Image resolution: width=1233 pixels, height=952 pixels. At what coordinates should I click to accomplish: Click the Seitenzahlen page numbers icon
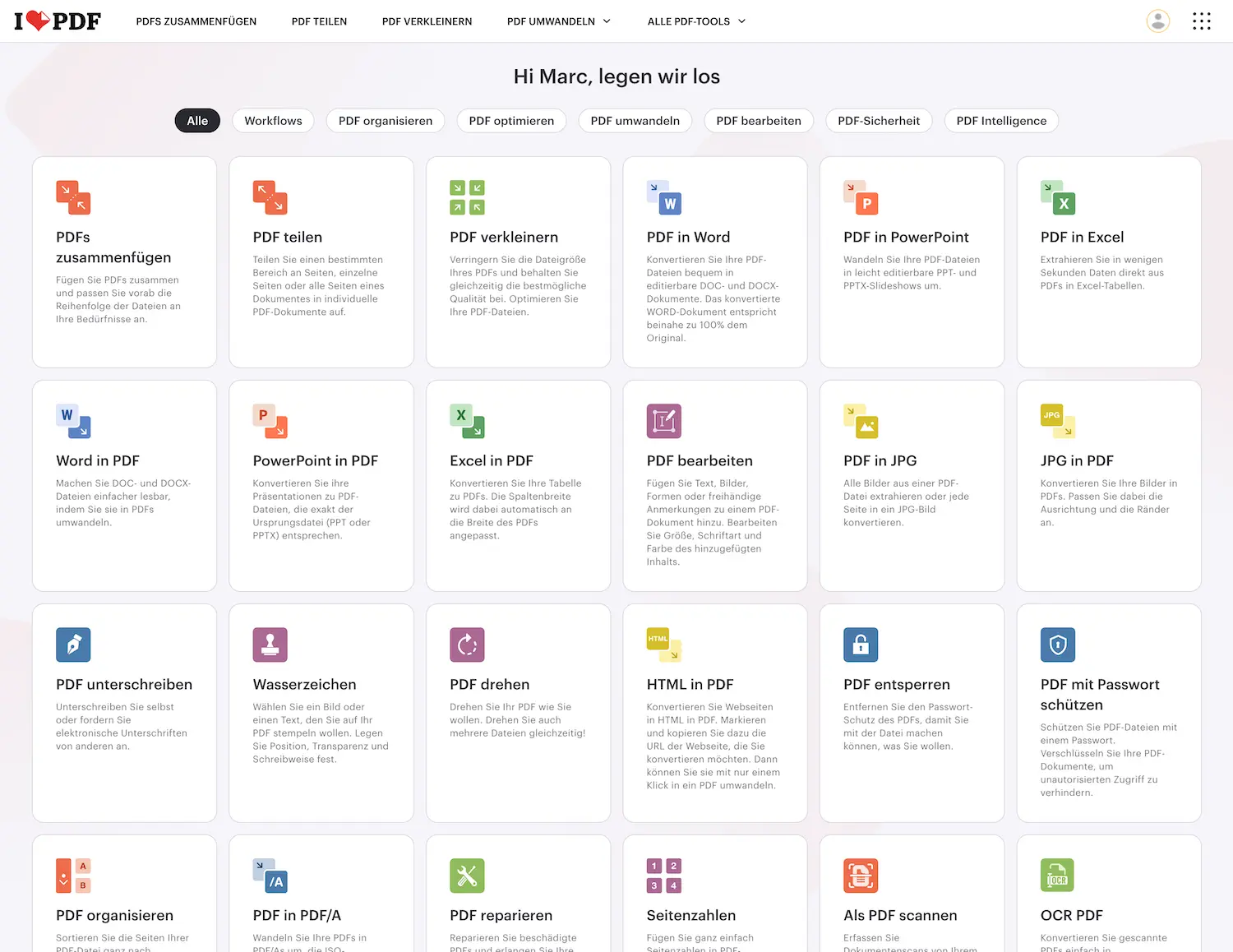pyautogui.click(x=664, y=876)
